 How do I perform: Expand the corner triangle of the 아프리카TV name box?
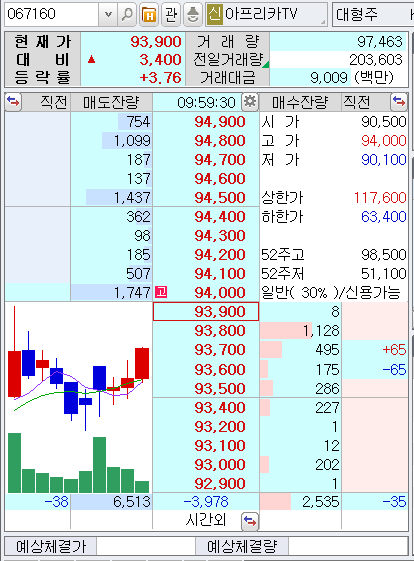[x=323, y=22]
